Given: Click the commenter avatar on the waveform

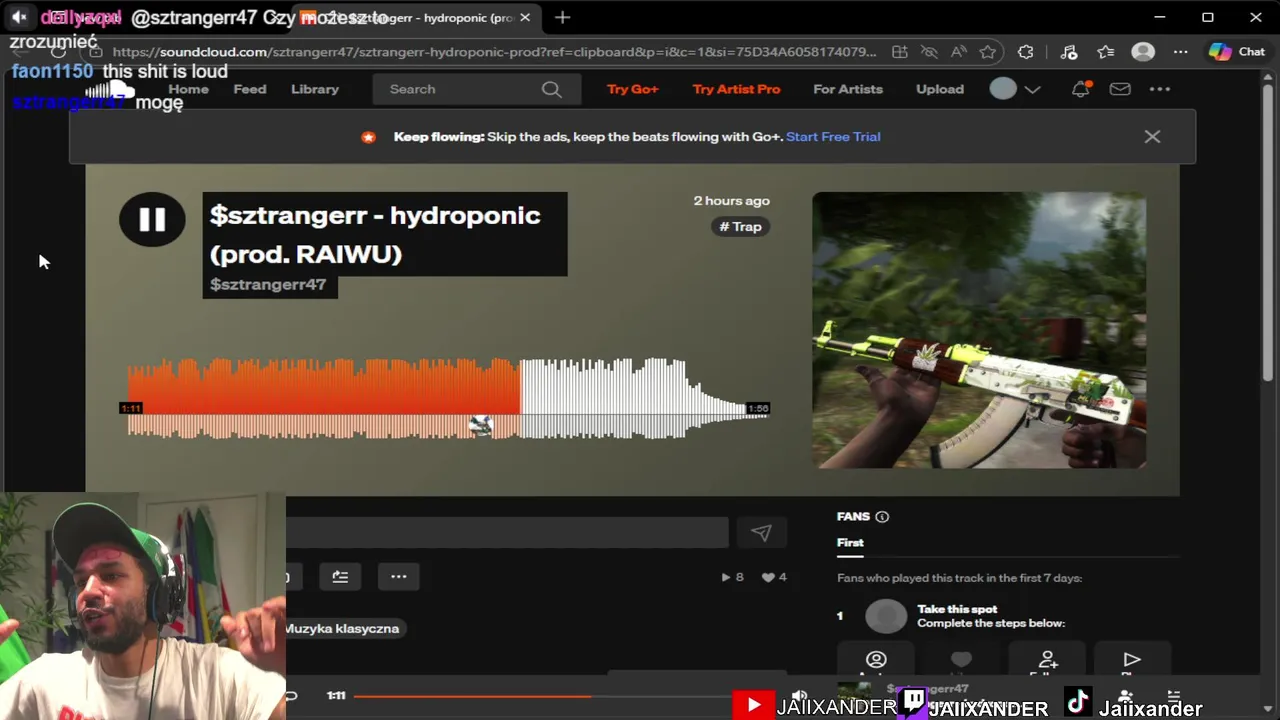Looking at the screenshot, I should tap(481, 426).
